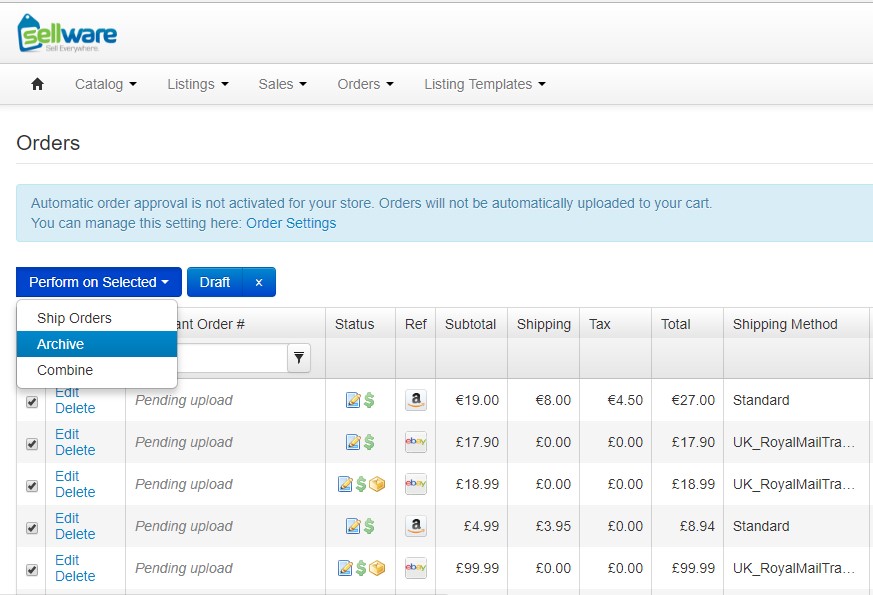Screen dimensions: 873x595
Task: Open the Sales dropdown menu
Action: [x=282, y=84]
